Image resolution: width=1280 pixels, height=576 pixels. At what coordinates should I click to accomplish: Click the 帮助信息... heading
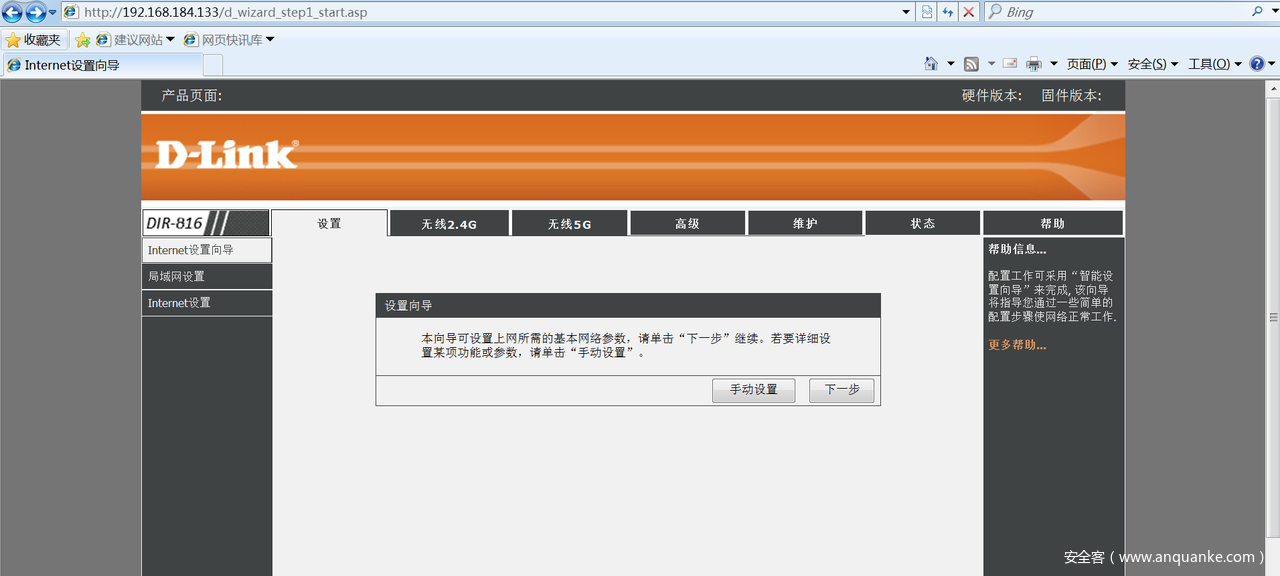pyautogui.click(x=1017, y=250)
